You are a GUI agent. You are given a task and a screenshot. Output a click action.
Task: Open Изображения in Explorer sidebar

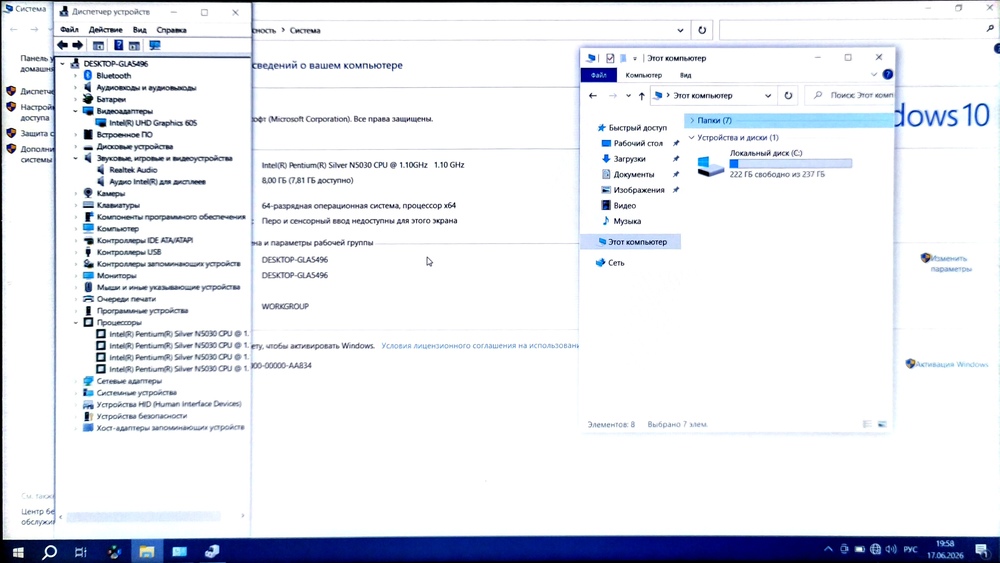pyautogui.click(x=638, y=190)
